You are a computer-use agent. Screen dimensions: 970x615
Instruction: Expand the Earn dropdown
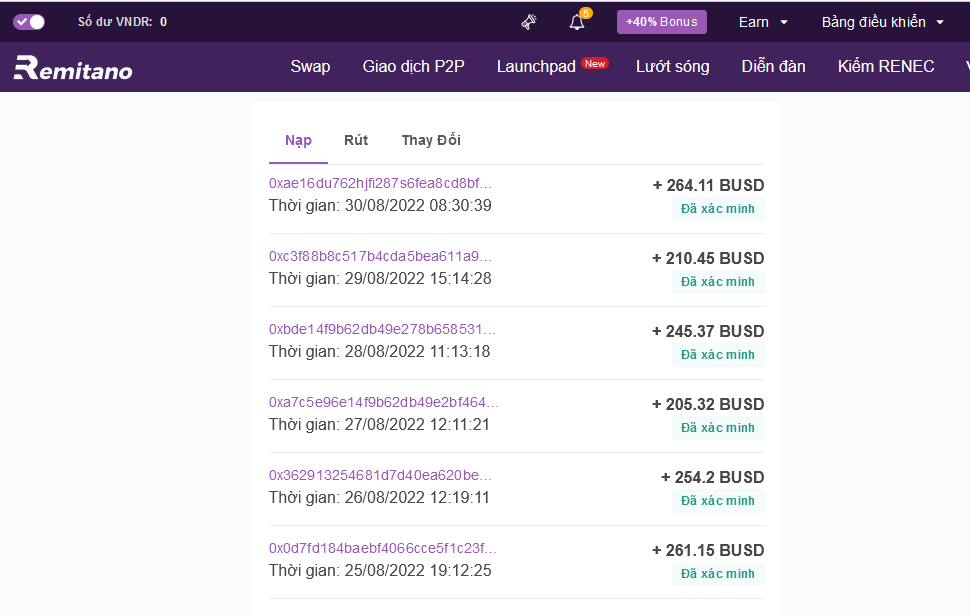click(x=763, y=22)
